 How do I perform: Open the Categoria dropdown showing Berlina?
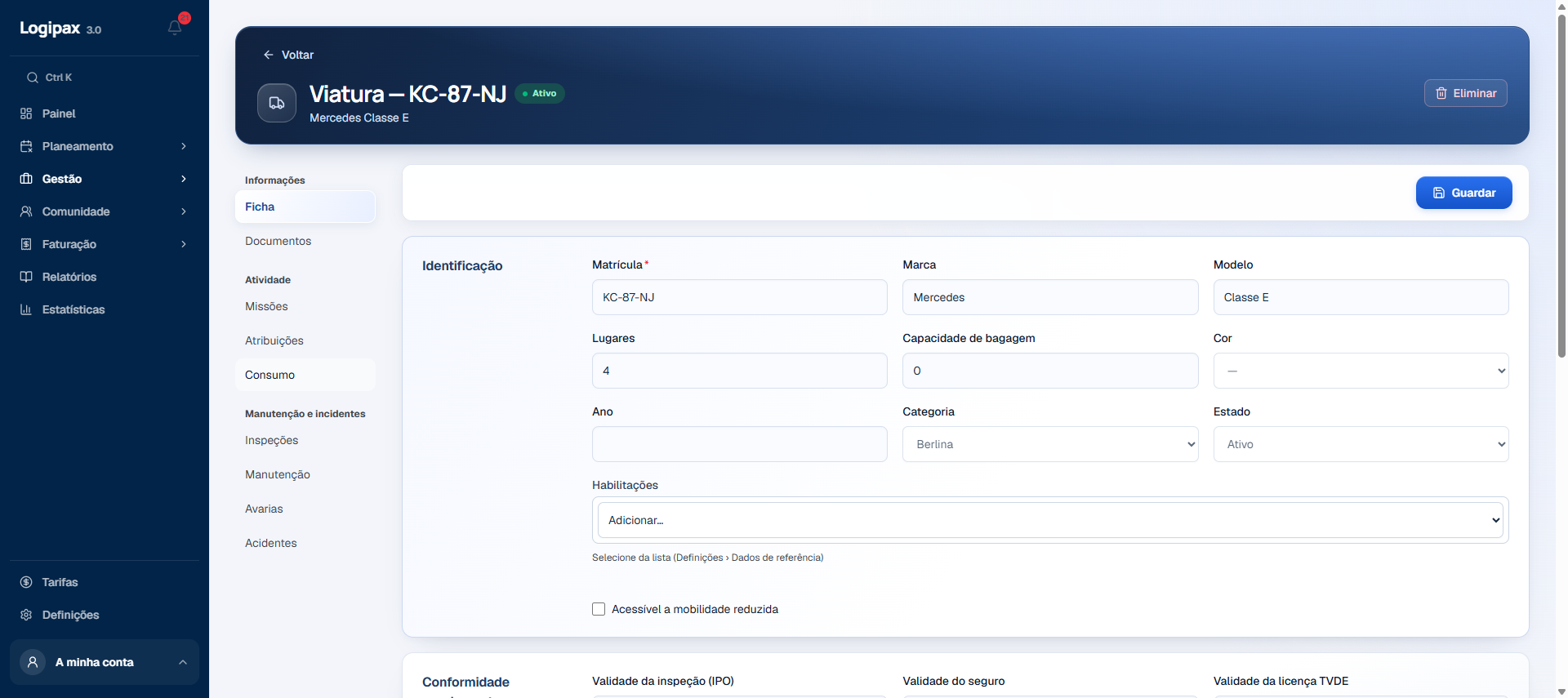pos(1050,444)
